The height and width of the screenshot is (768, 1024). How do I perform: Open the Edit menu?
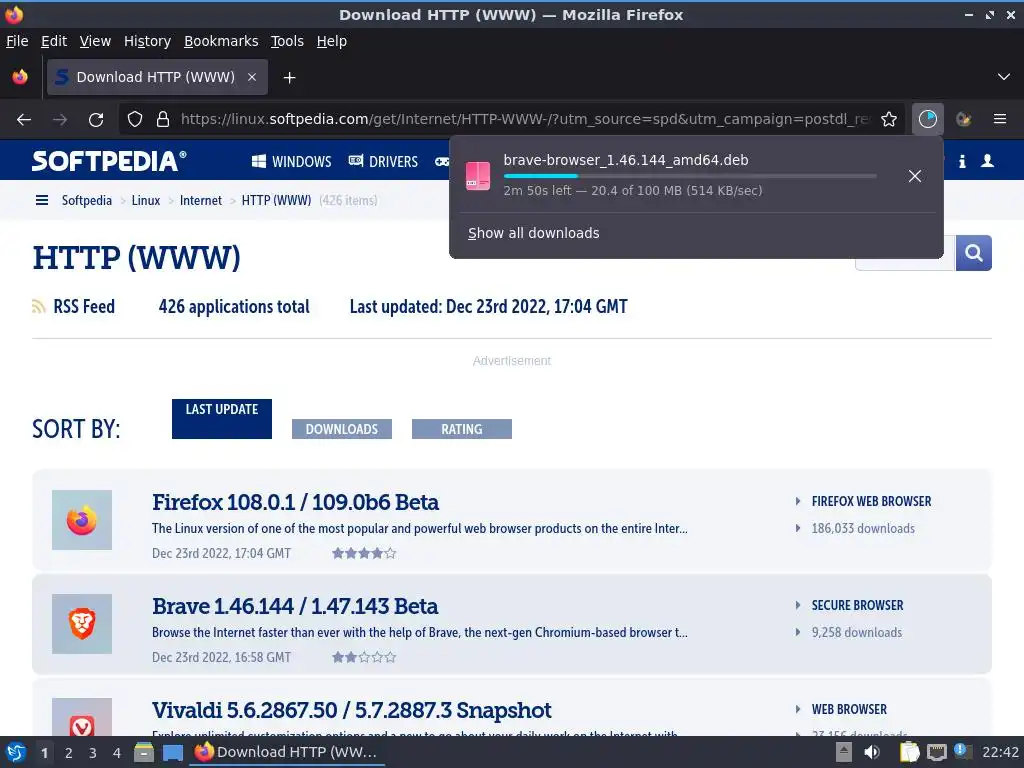click(54, 41)
